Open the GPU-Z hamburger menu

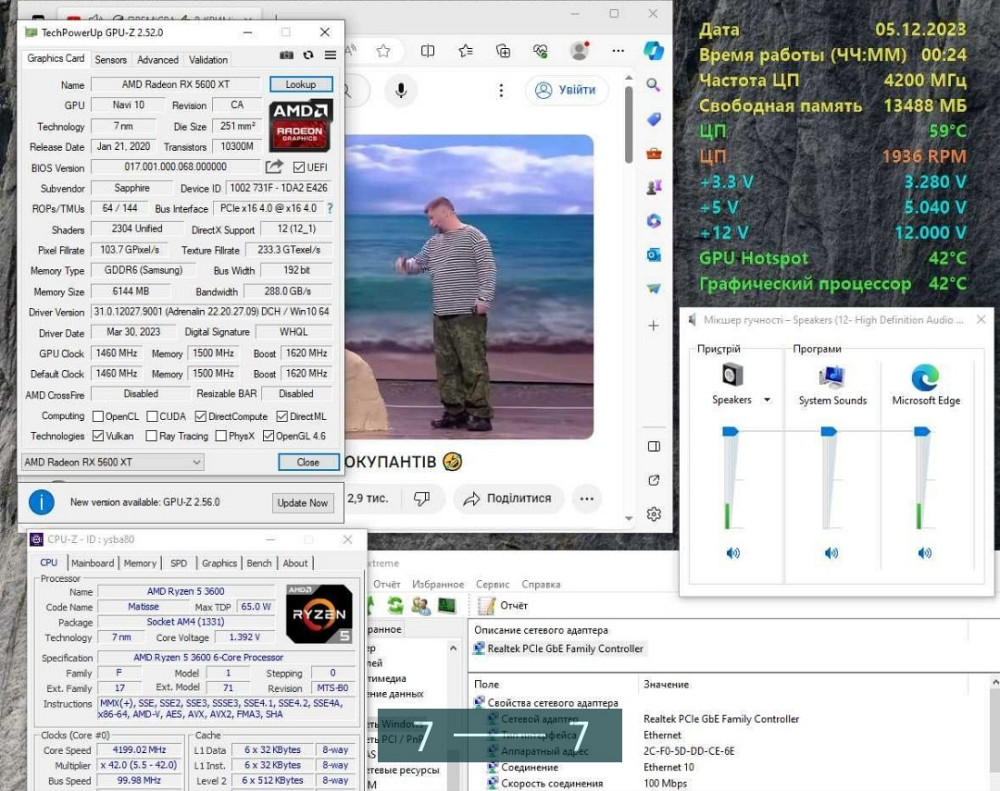329,56
